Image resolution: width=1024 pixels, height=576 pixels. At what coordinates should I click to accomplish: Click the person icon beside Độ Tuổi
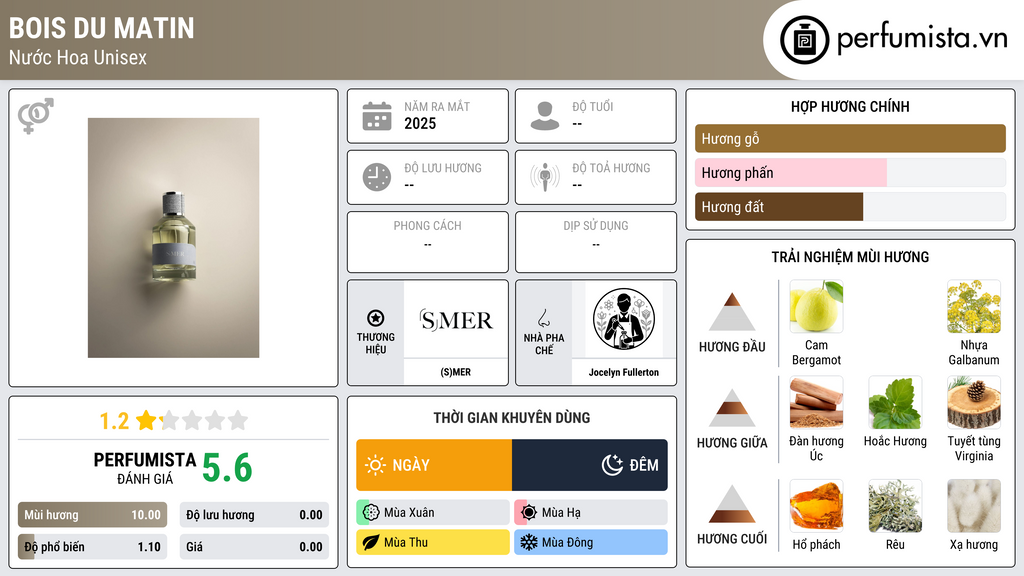click(x=545, y=116)
